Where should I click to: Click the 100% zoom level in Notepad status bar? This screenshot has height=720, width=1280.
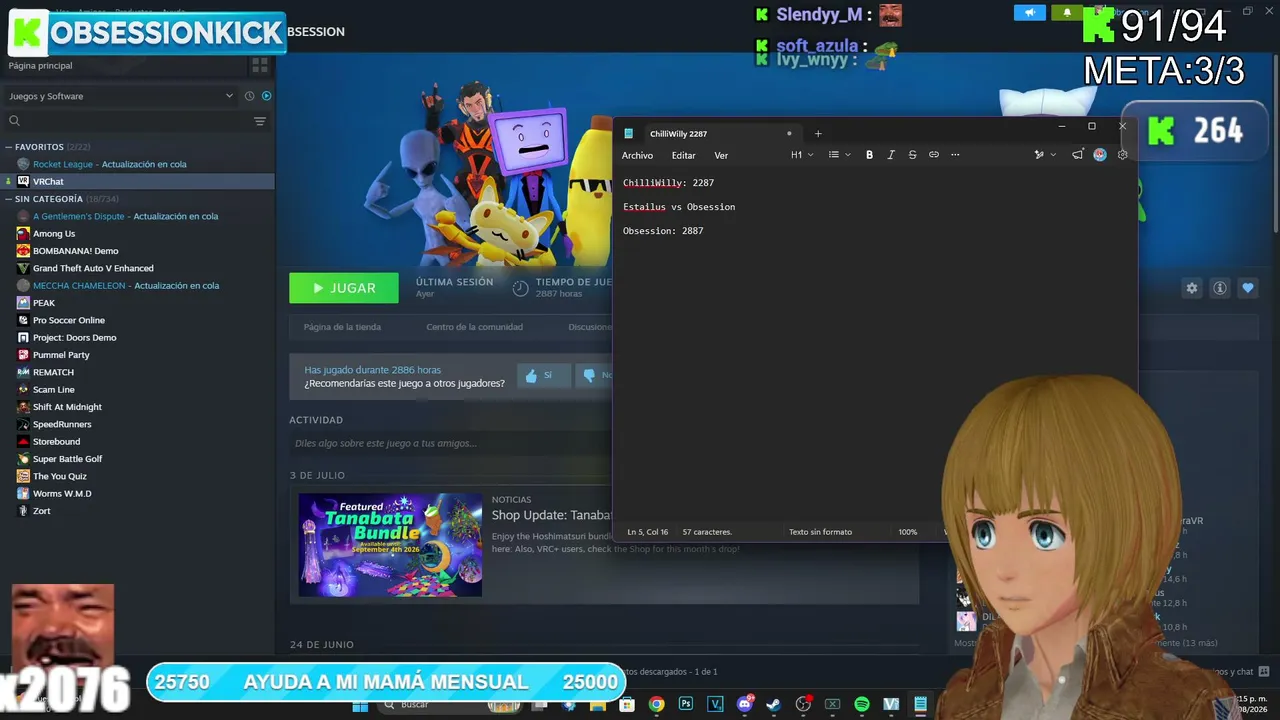907,532
